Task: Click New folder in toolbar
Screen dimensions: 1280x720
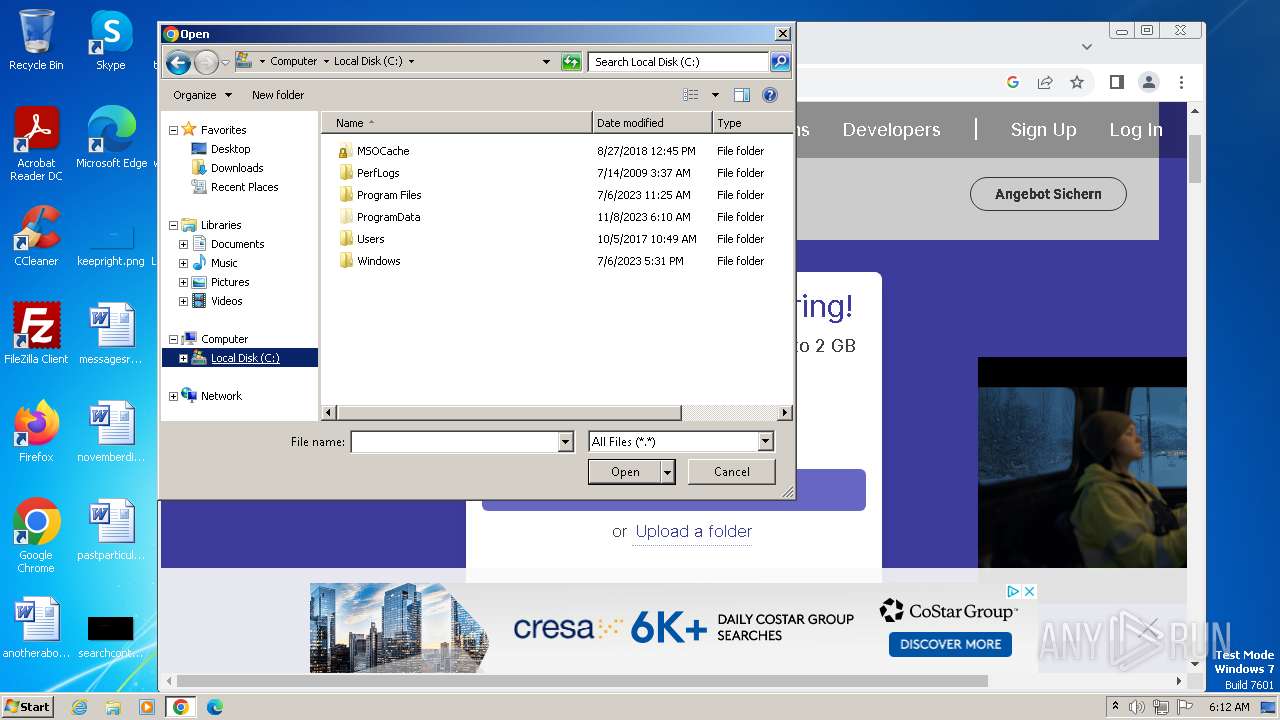Action: tap(278, 95)
